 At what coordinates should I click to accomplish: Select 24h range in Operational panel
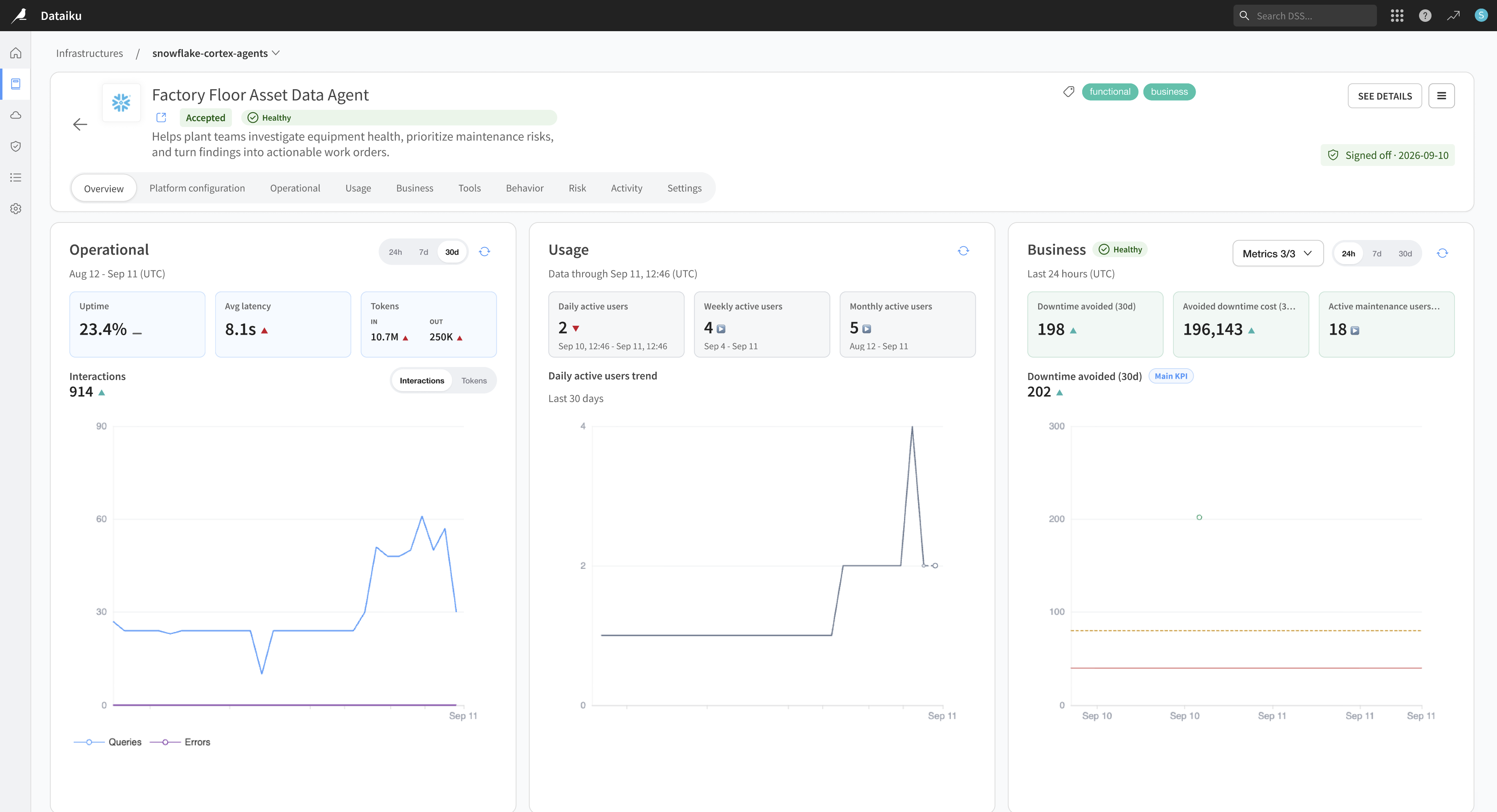coord(395,252)
